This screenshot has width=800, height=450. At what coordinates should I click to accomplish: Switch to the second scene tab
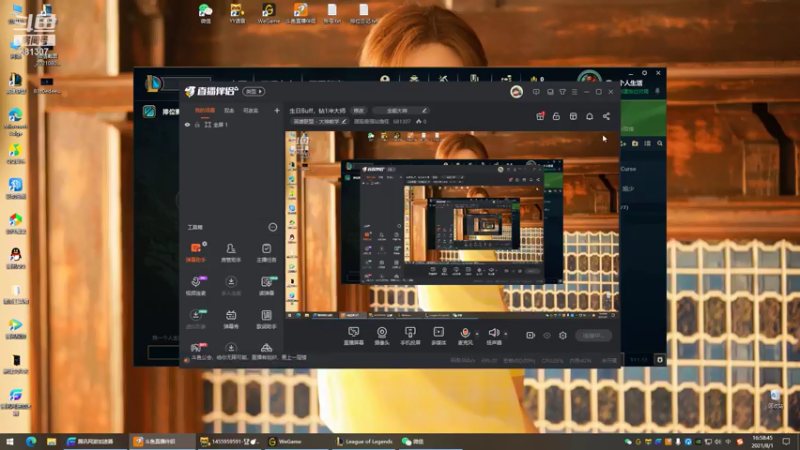[x=229, y=110]
